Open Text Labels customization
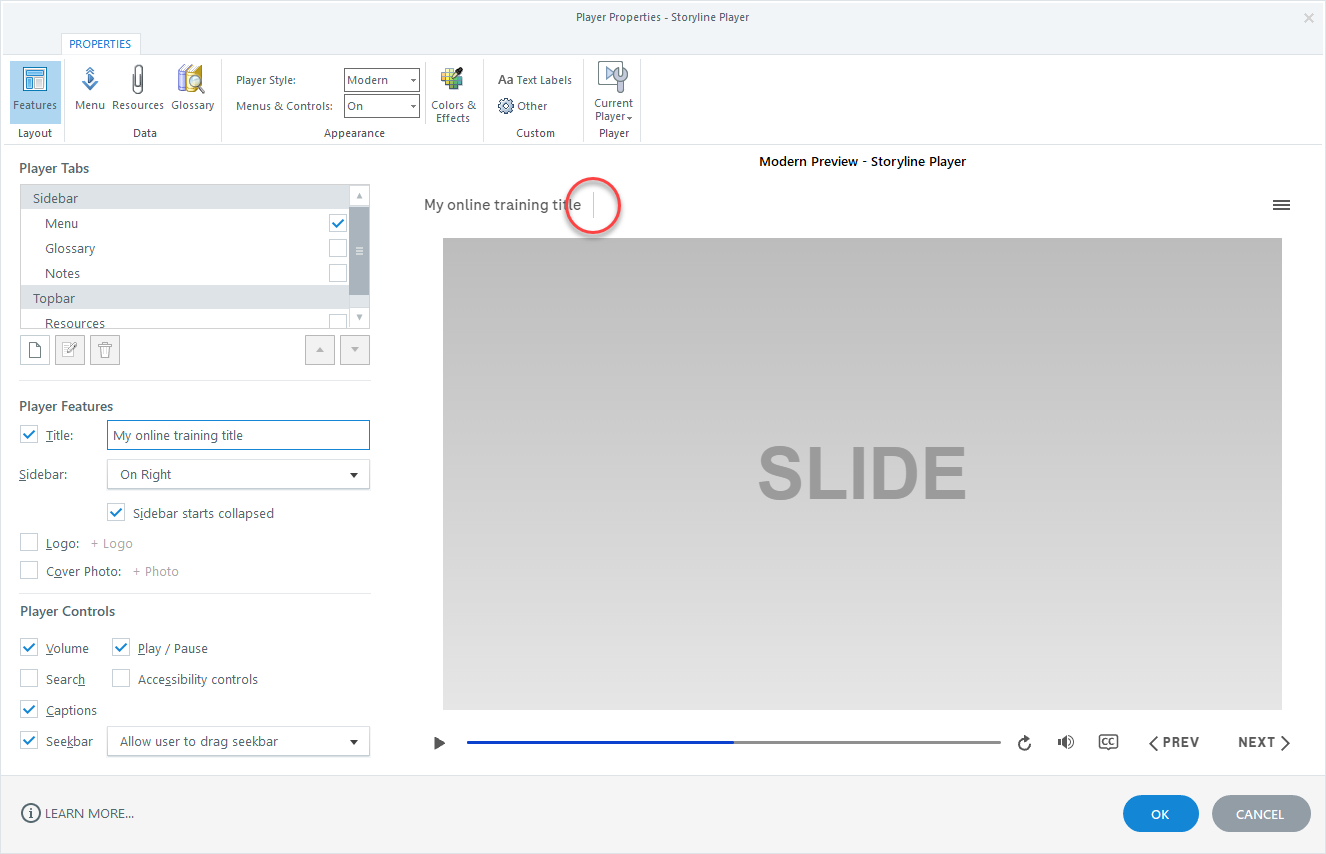This screenshot has height=854, width=1326. [x=535, y=80]
